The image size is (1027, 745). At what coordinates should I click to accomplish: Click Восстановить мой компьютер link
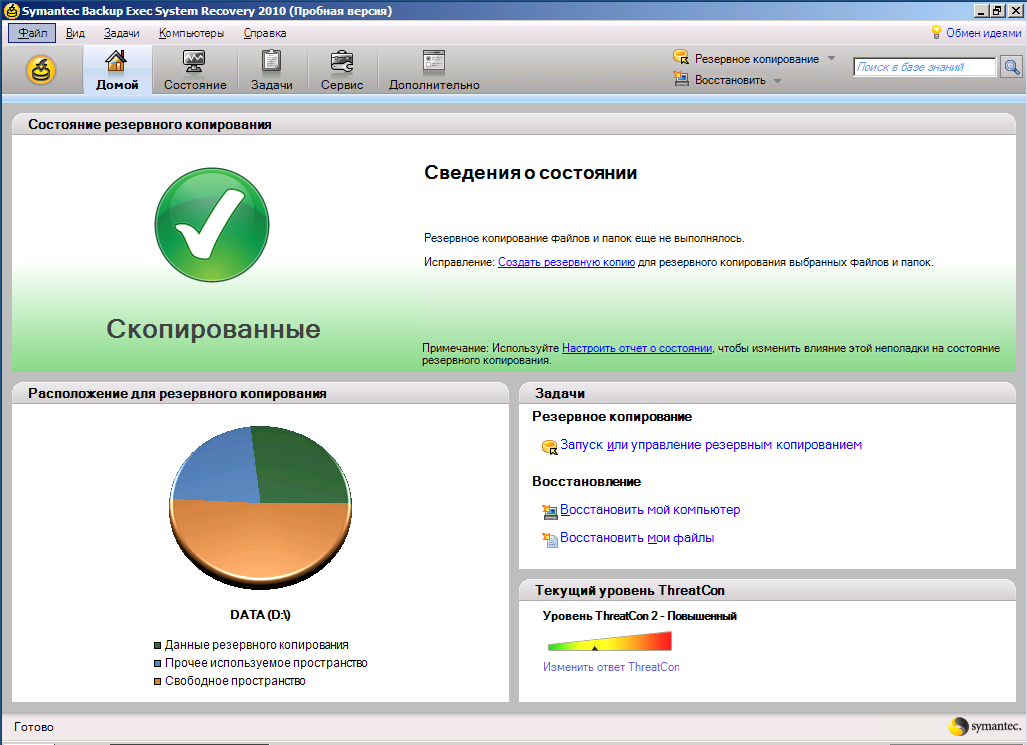pyautogui.click(x=650, y=510)
